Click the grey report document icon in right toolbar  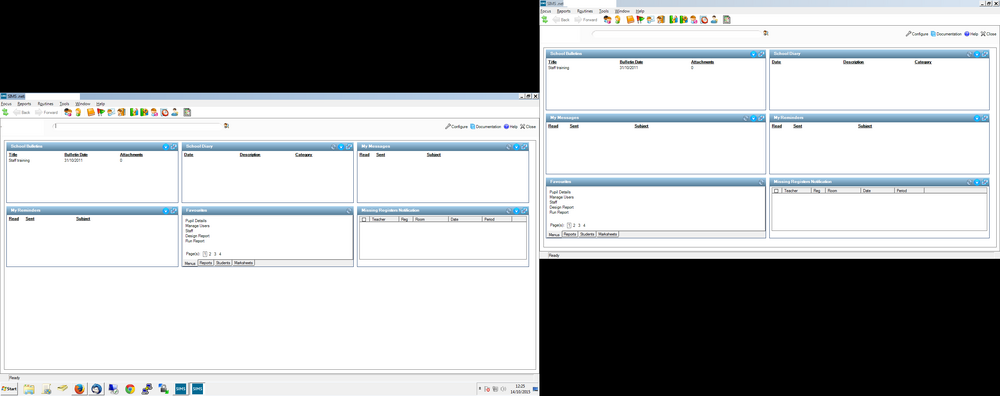(726, 20)
